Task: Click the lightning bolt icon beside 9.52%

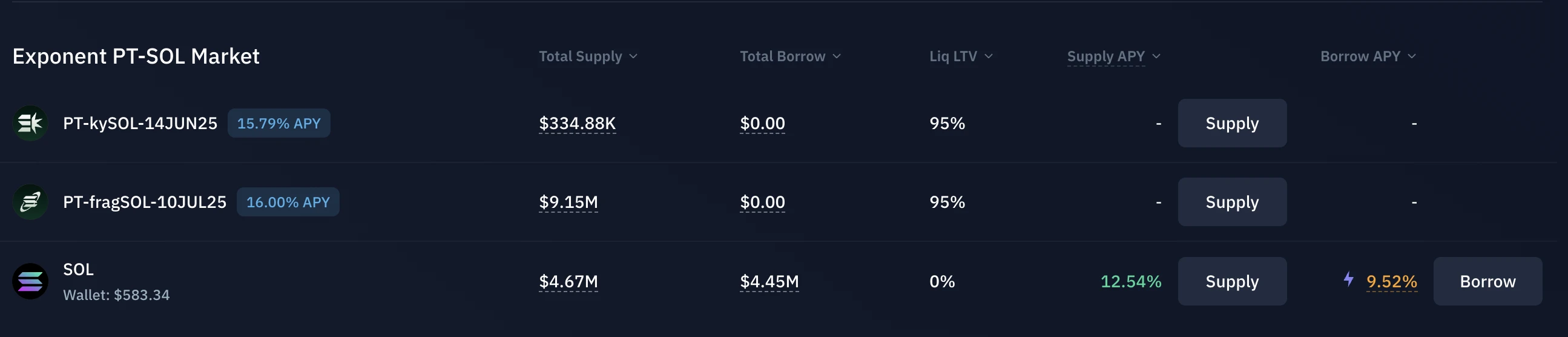Action: pos(1348,279)
